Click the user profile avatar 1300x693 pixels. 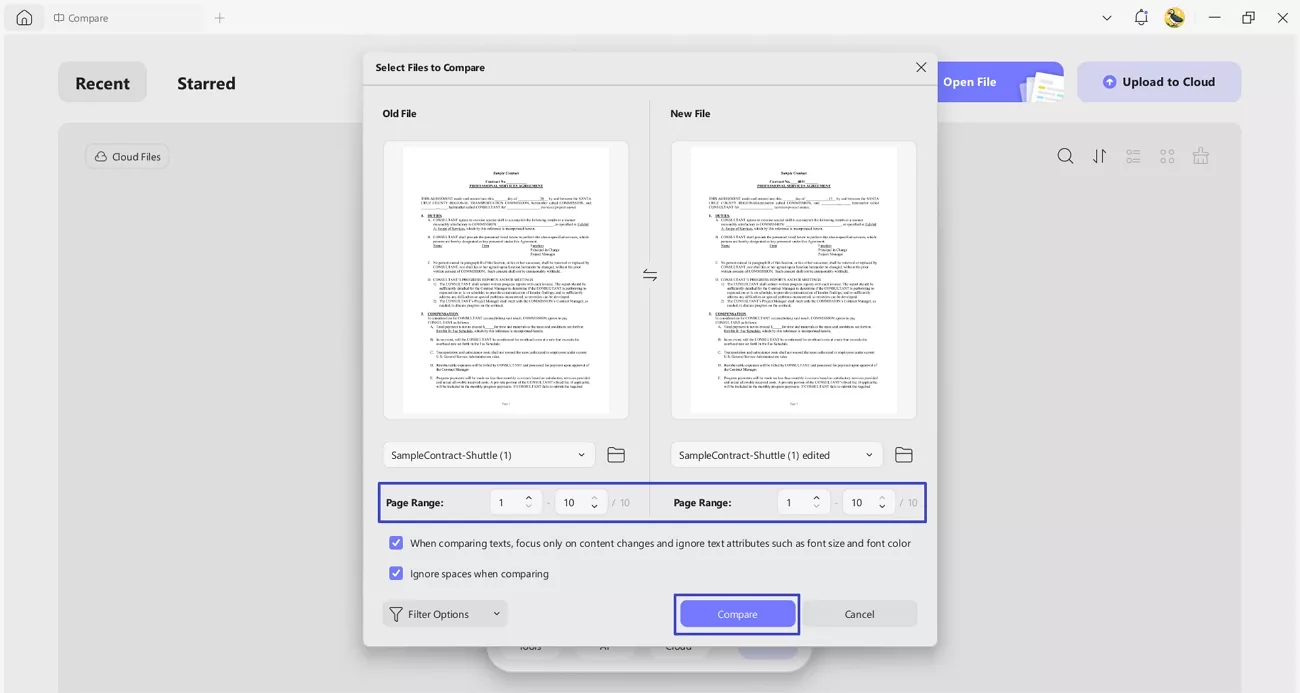point(1175,18)
